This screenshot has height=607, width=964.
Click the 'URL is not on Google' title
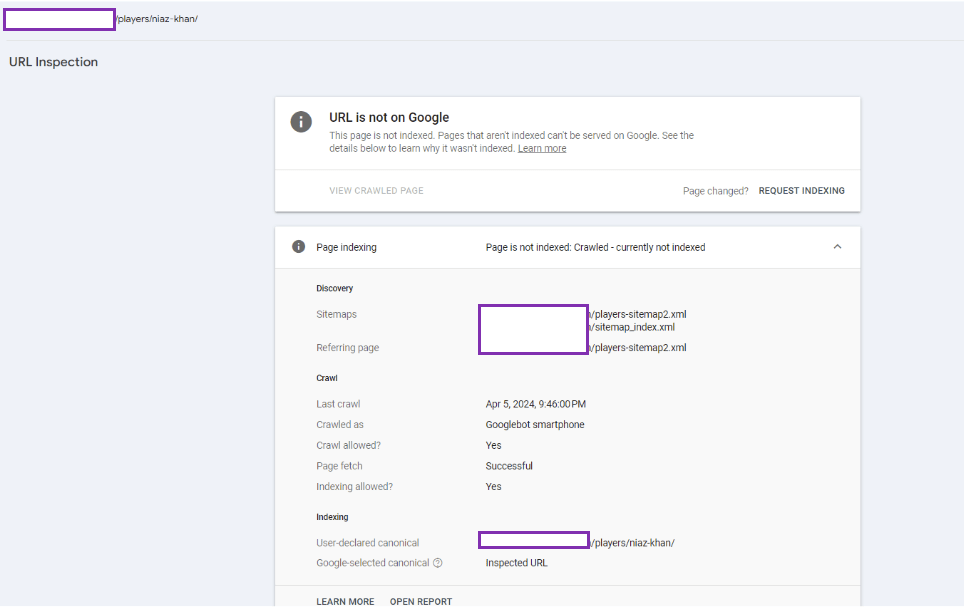coord(389,117)
